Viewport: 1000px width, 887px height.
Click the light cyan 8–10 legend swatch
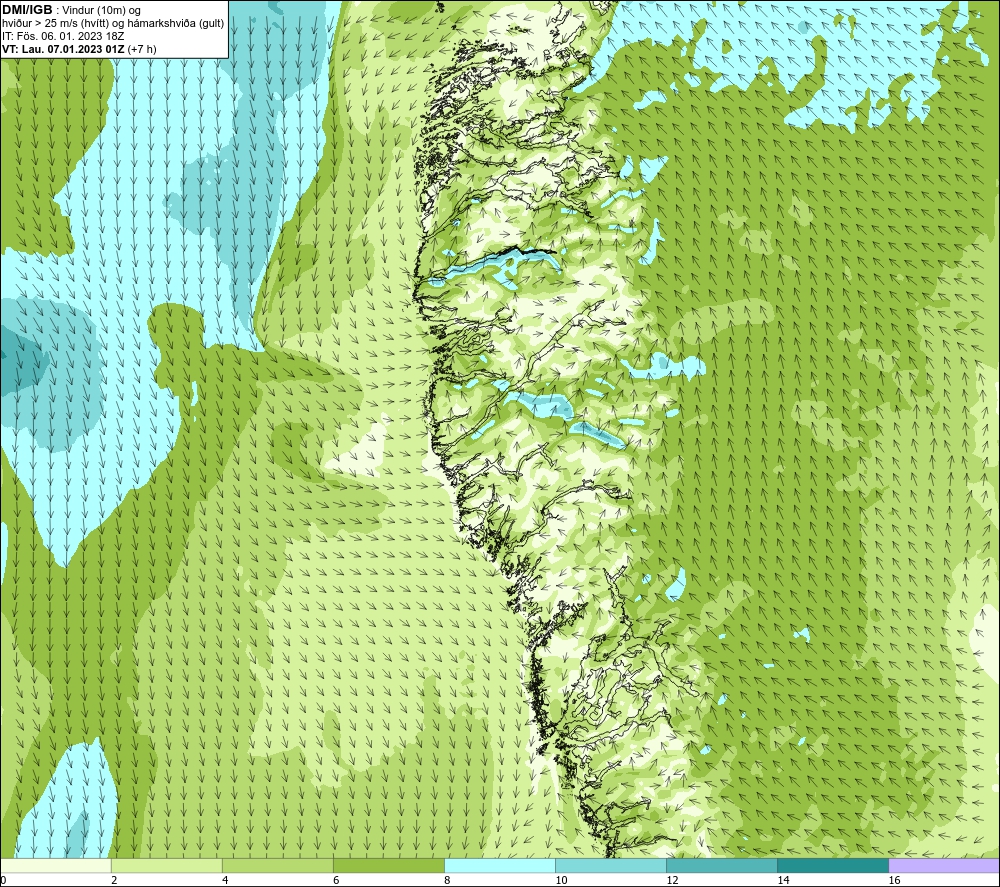click(x=500, y=865)
